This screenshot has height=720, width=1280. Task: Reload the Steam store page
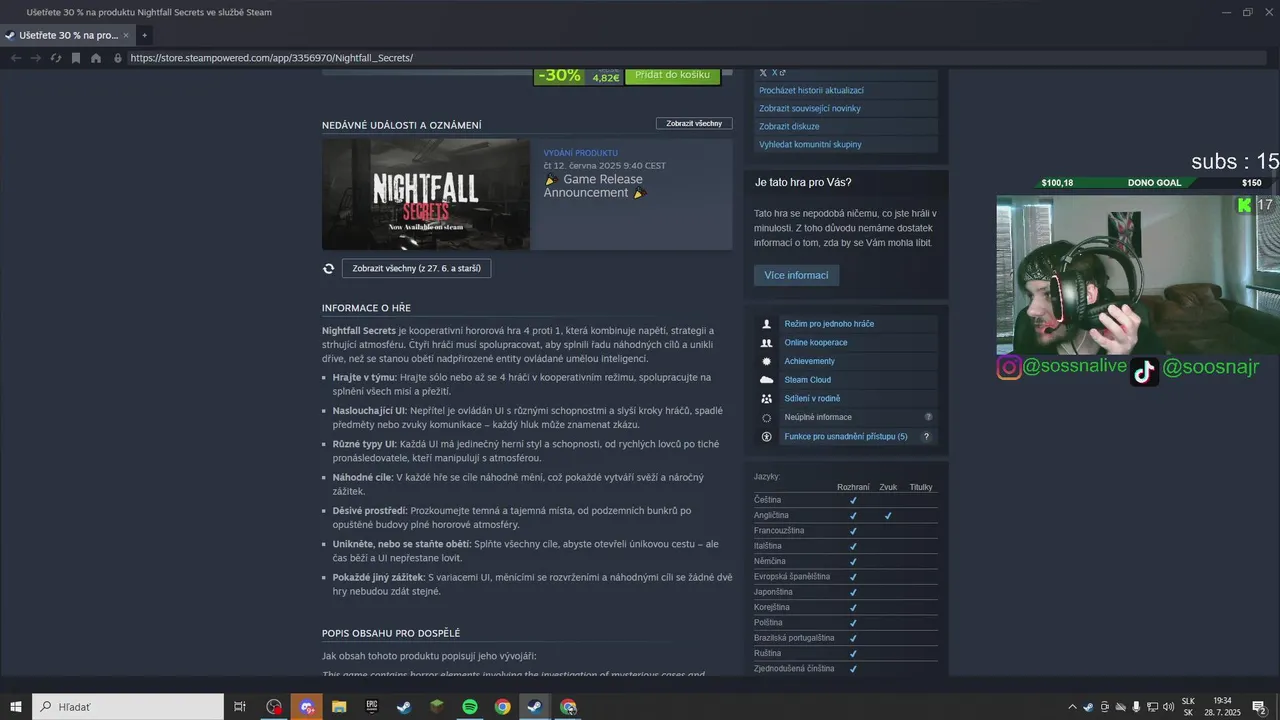[56, 58]
